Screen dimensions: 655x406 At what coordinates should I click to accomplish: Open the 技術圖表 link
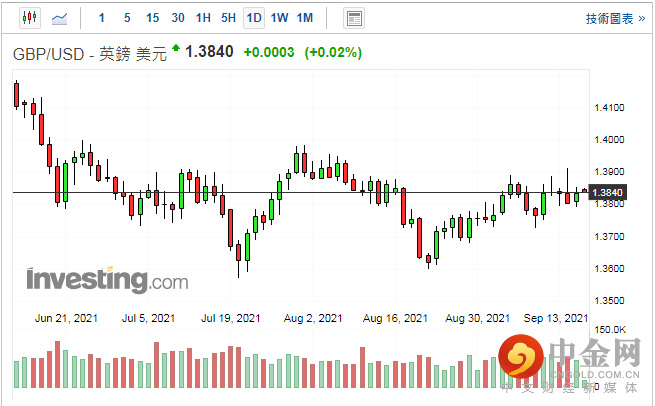(609, 18)
